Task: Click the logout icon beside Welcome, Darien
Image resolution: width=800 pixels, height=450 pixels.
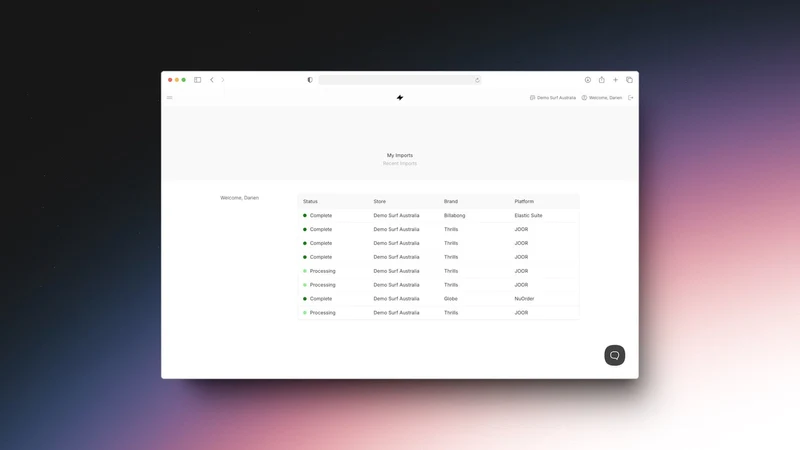Action: tap(631, 97)
